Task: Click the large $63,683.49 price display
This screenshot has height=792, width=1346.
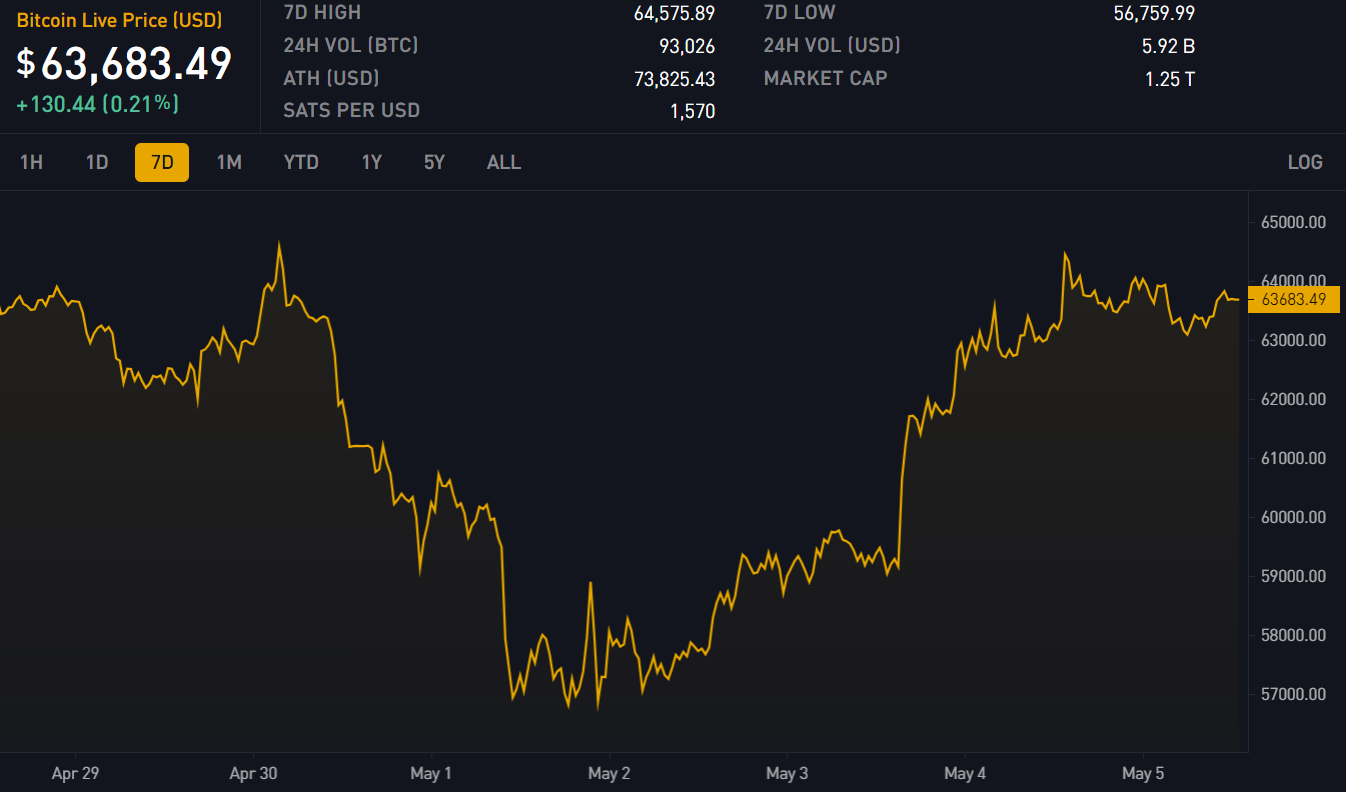Action: point(124,63)
